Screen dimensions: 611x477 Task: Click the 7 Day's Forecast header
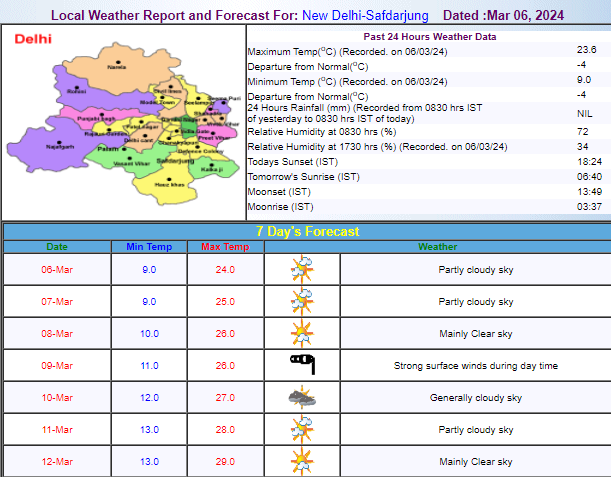(x=305, y=231)
